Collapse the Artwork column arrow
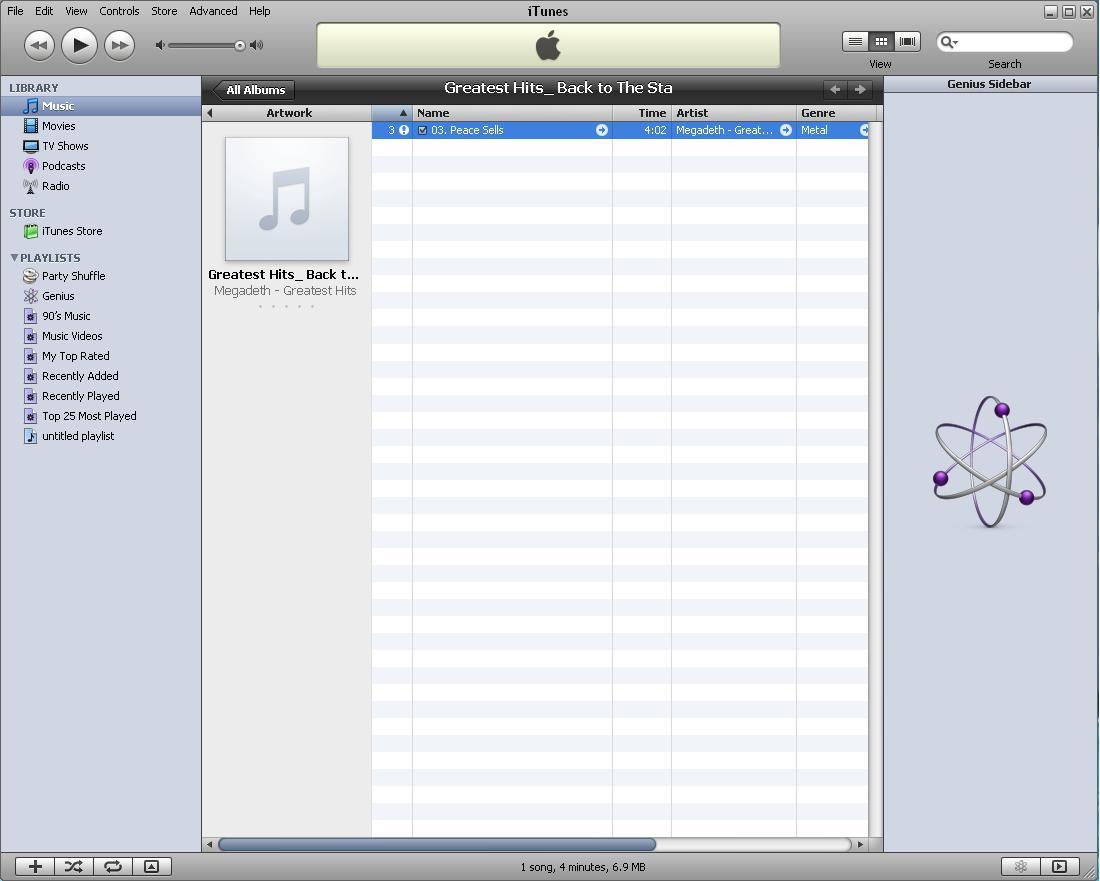 209,113
